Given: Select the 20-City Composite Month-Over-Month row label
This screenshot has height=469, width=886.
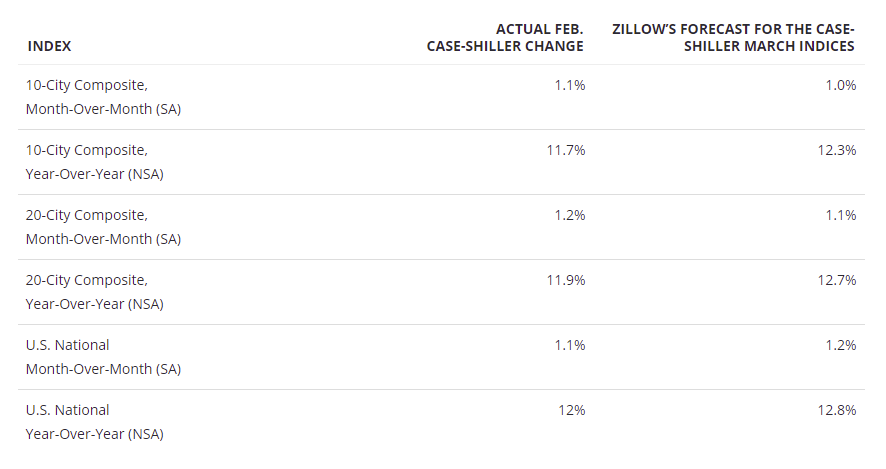Looking at the screenshot, I should 104,227.
